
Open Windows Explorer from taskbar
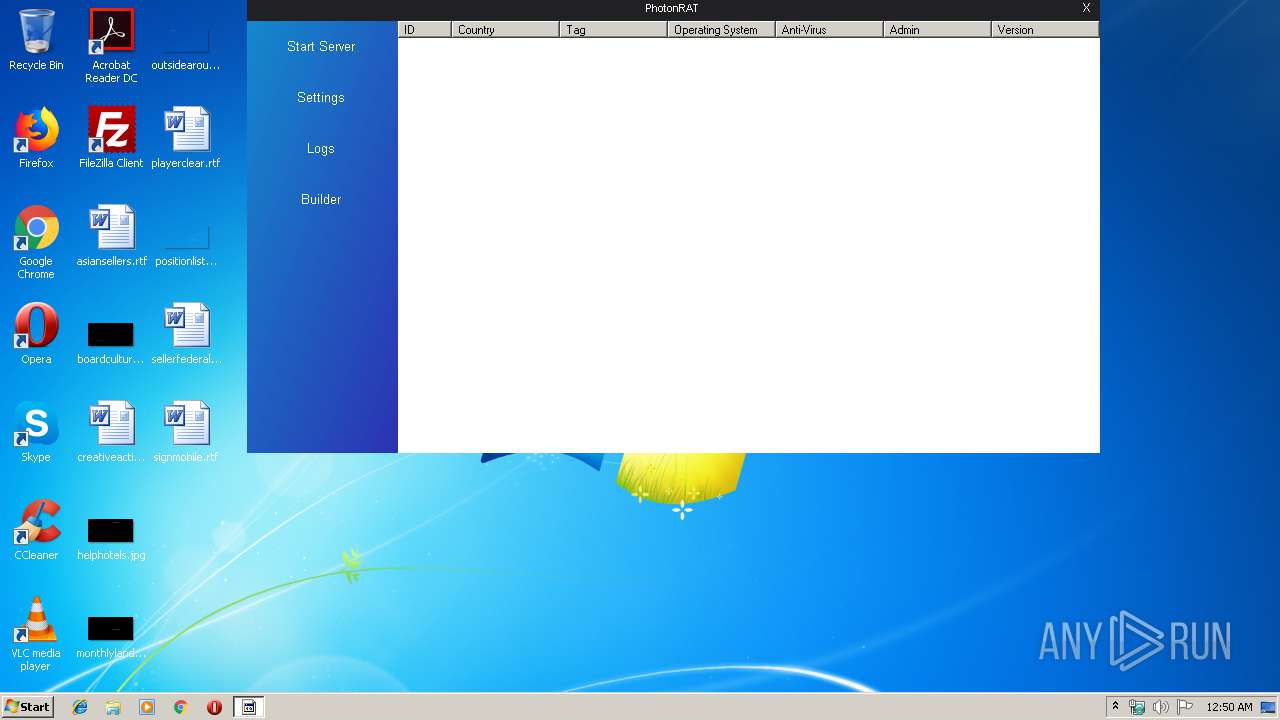(x=113, y=707)
